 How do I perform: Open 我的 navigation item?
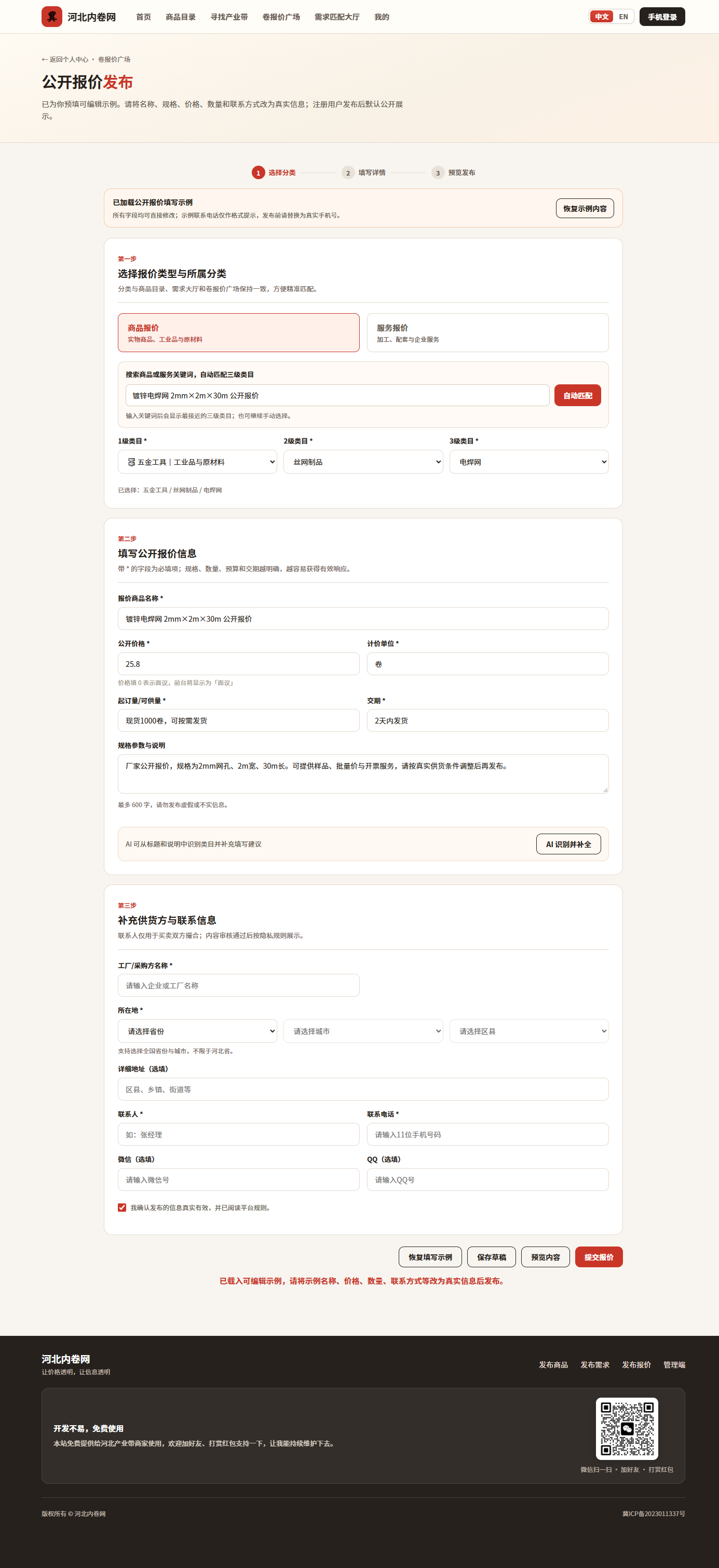382,17
